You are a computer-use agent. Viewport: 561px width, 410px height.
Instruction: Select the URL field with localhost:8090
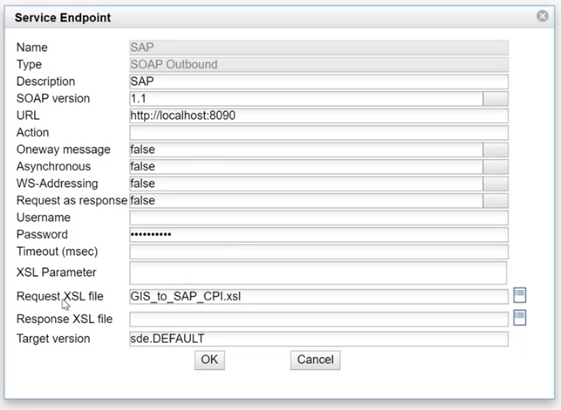(319, 116)
